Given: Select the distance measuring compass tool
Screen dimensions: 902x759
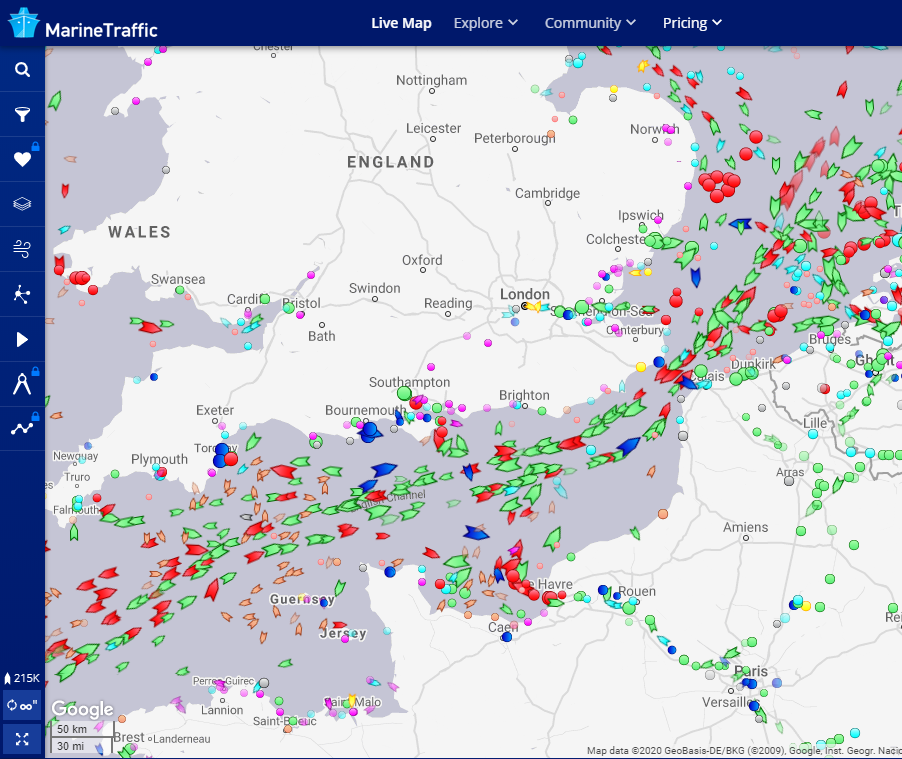Looking at the screenshot, I should pyautogui.click(x=22, y=384).
